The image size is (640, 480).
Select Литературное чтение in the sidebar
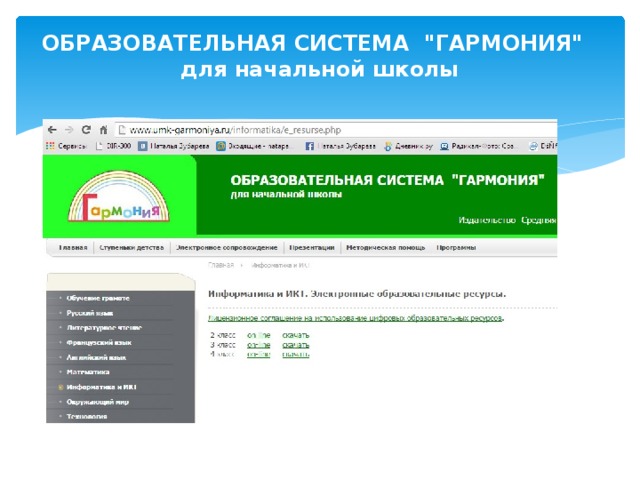tap(104, 328)
